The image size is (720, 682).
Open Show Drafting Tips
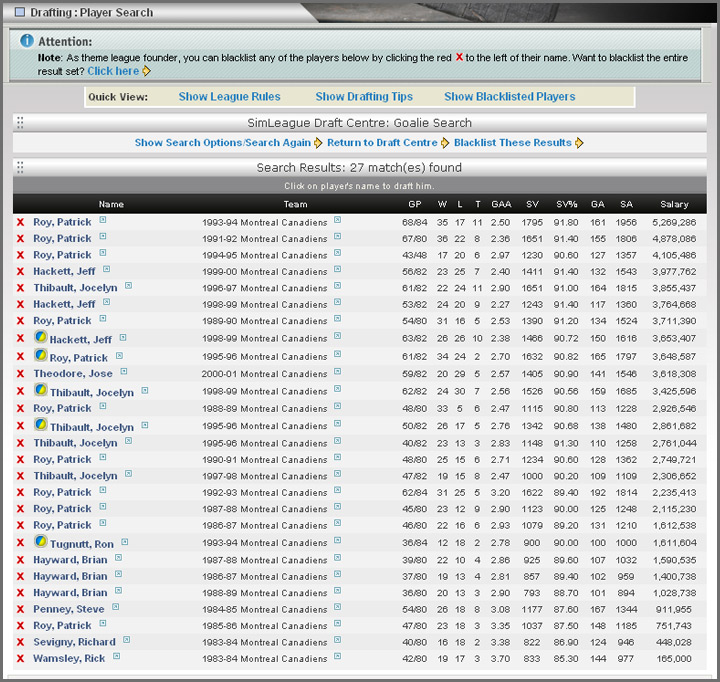pyautogui.click(x=365, y=97)
